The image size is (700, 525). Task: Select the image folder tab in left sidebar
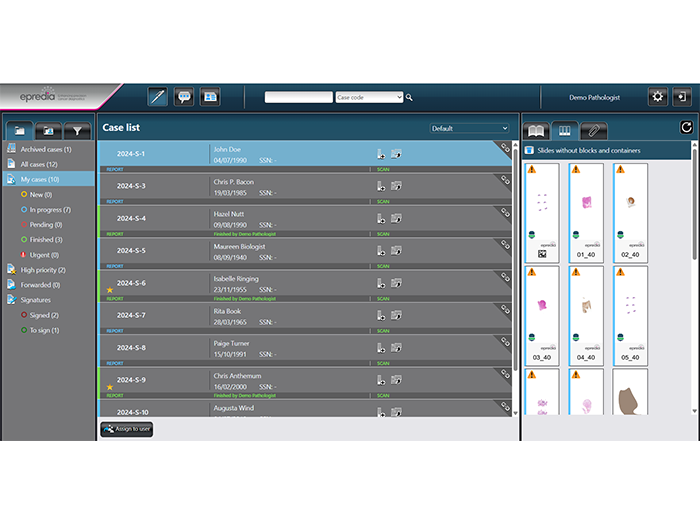tap(48, 131)
